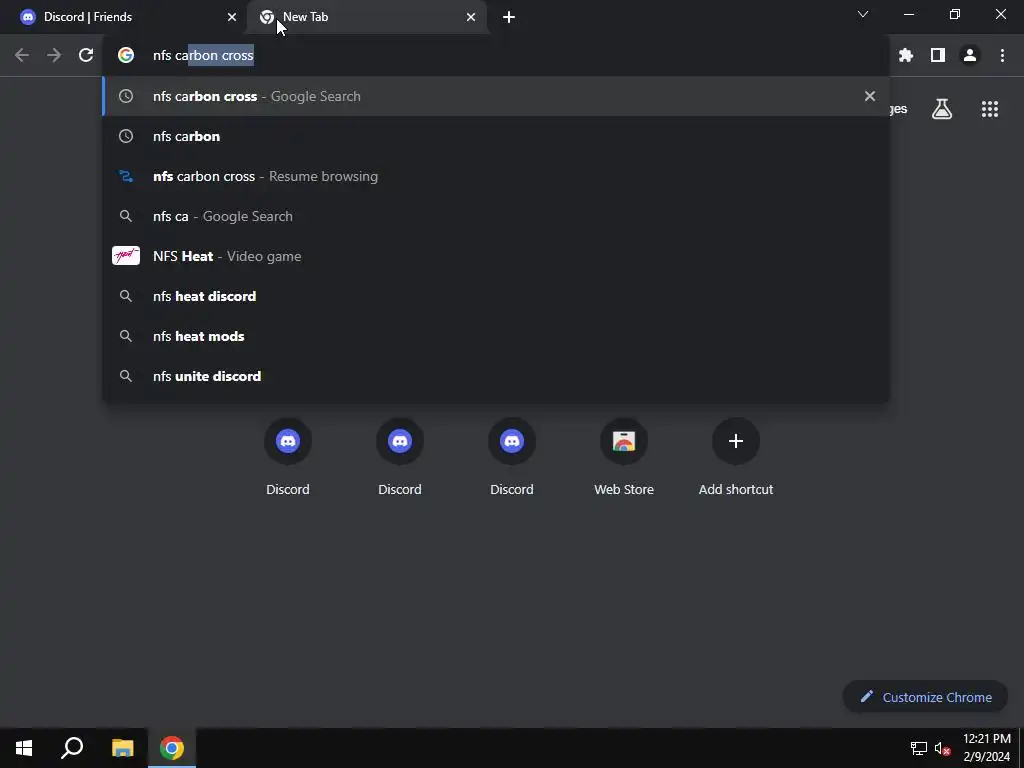Image resolution: width=1024 pixels, height=768 pixels.
Task: Click the NFS Heat game thumbnail
Action: pyautogui.click(x=126, y=256)
